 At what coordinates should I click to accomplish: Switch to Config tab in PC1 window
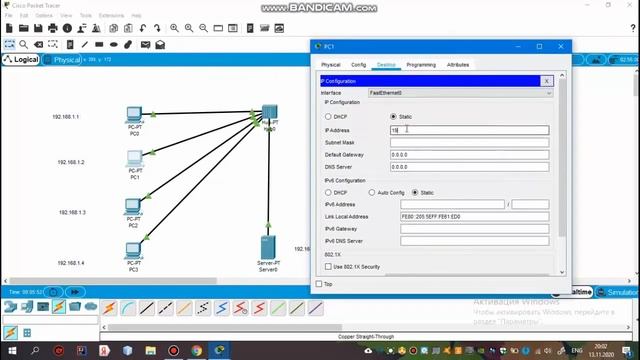[x=358, y=65]
